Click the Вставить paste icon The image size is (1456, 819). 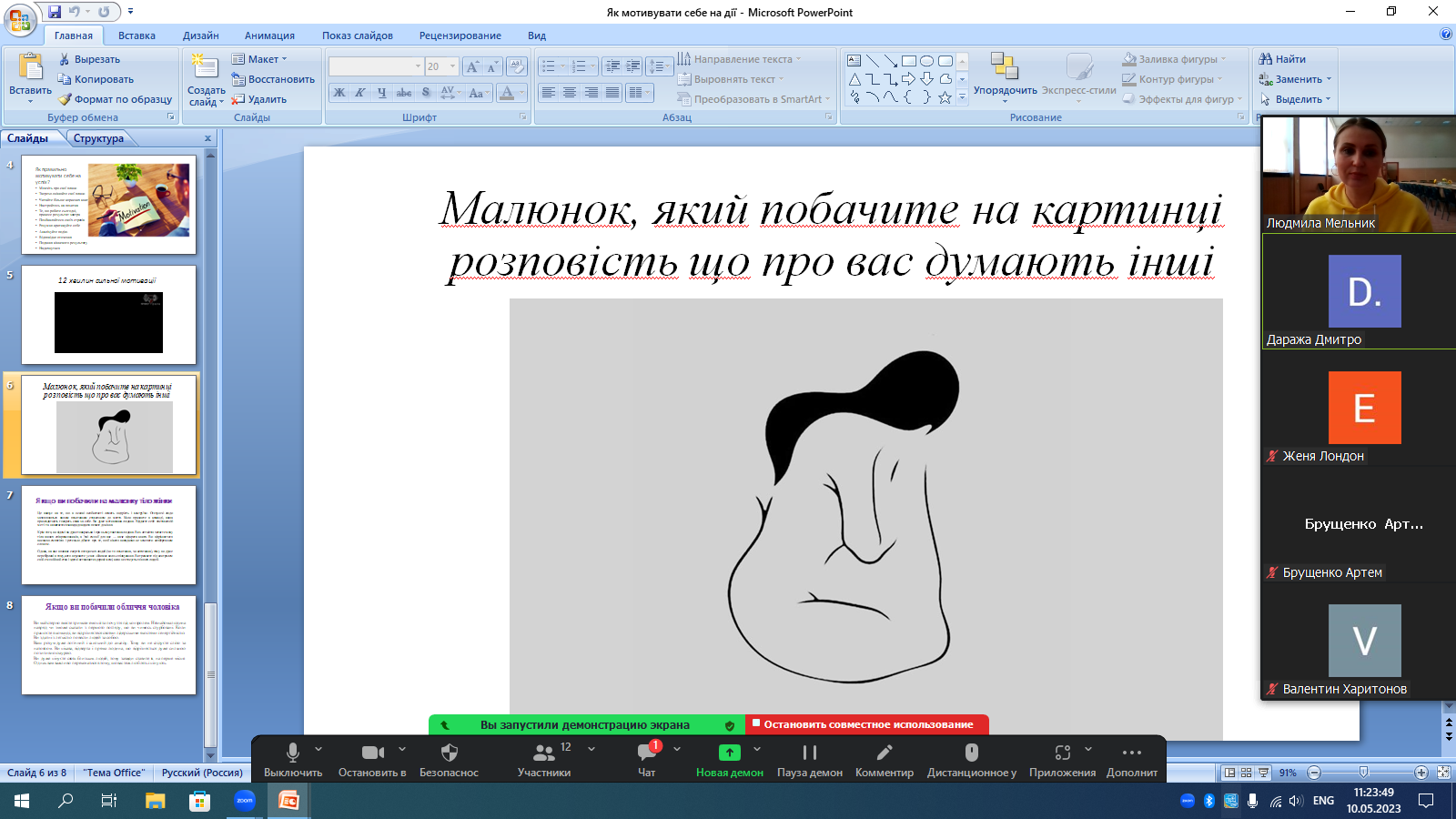(x=30, y=67)
